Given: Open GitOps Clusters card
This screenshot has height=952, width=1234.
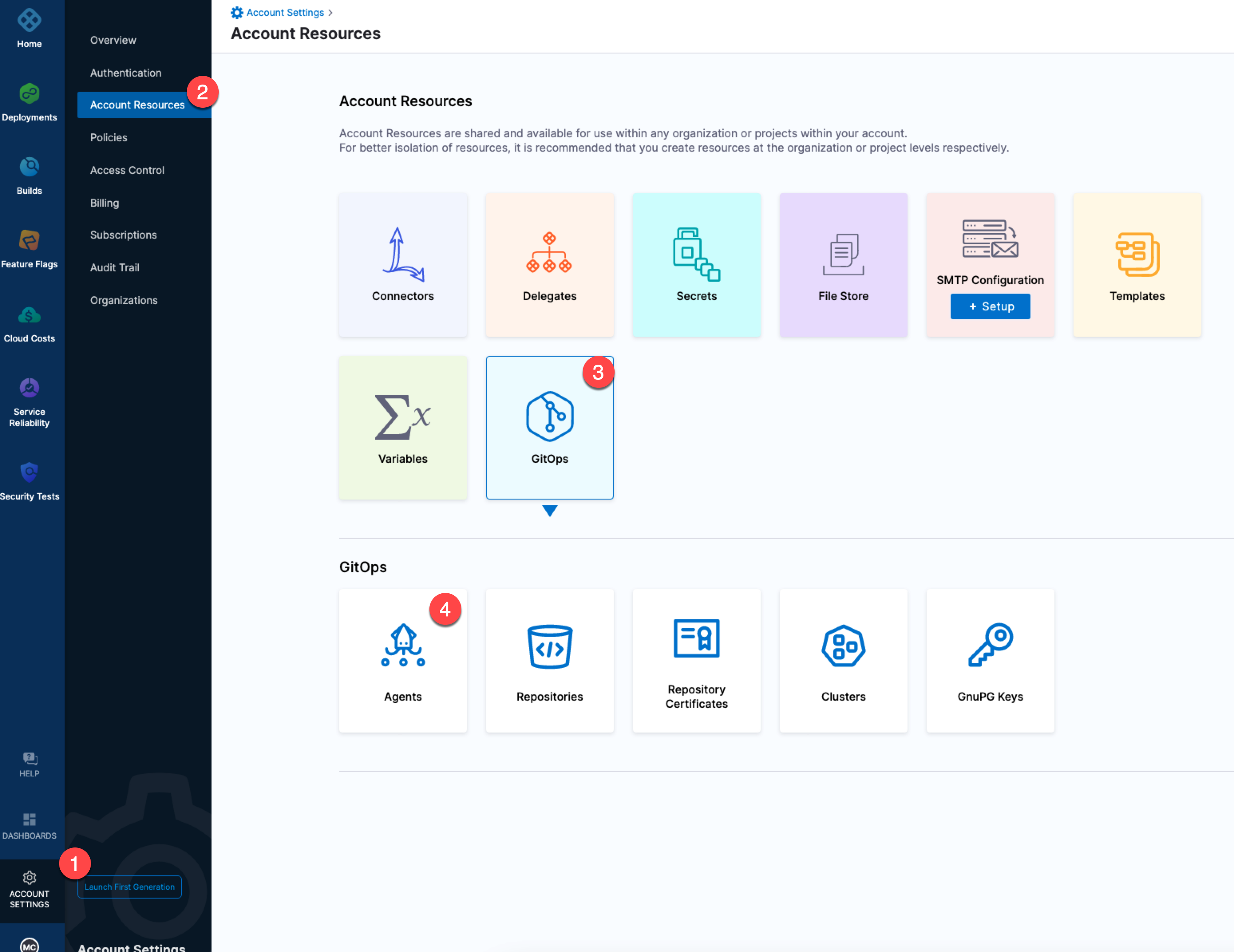Looking at the screenshot, I should (x=843, y=660).
